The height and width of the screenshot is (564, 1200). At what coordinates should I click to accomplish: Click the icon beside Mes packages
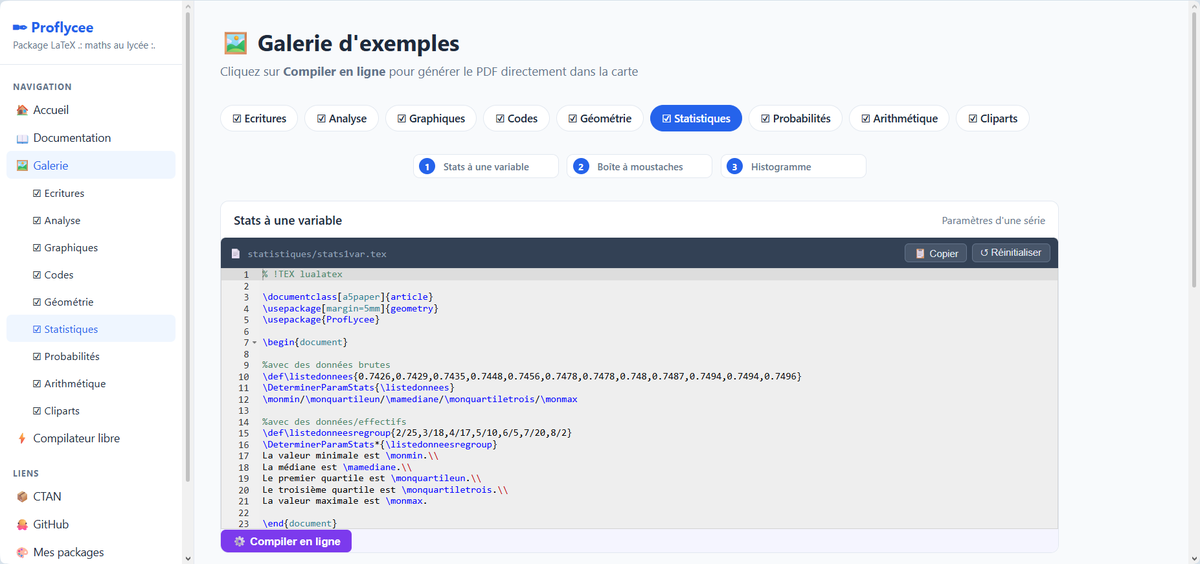point(22,552)
